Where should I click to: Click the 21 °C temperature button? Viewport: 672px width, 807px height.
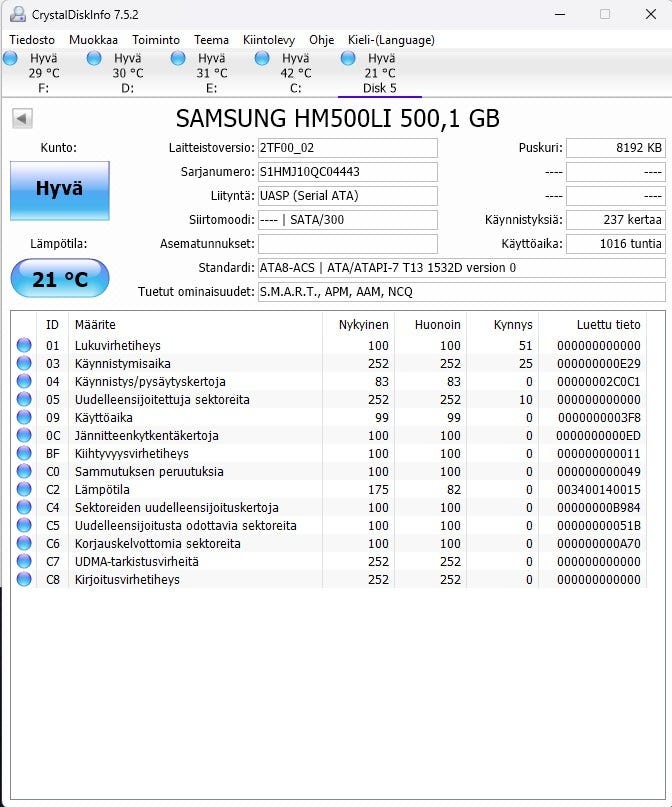pyautogui.click(x=60, y=278)
